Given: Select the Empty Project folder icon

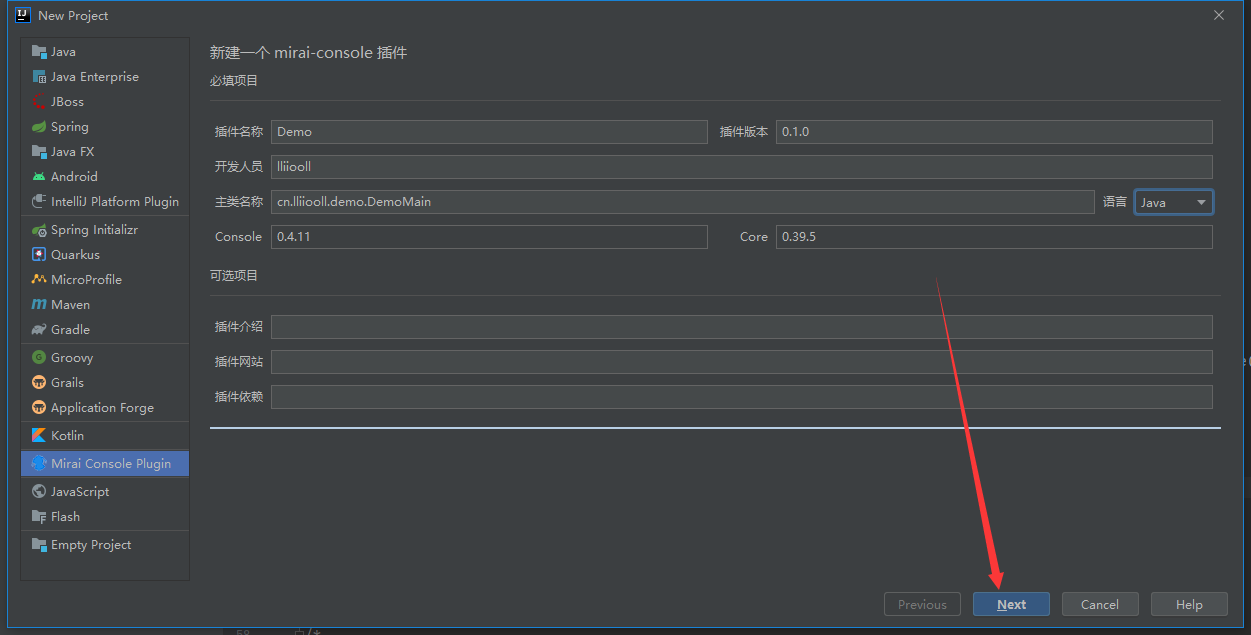Looking at the screenshot, I should pyautogui.click(x=39, y=545).
